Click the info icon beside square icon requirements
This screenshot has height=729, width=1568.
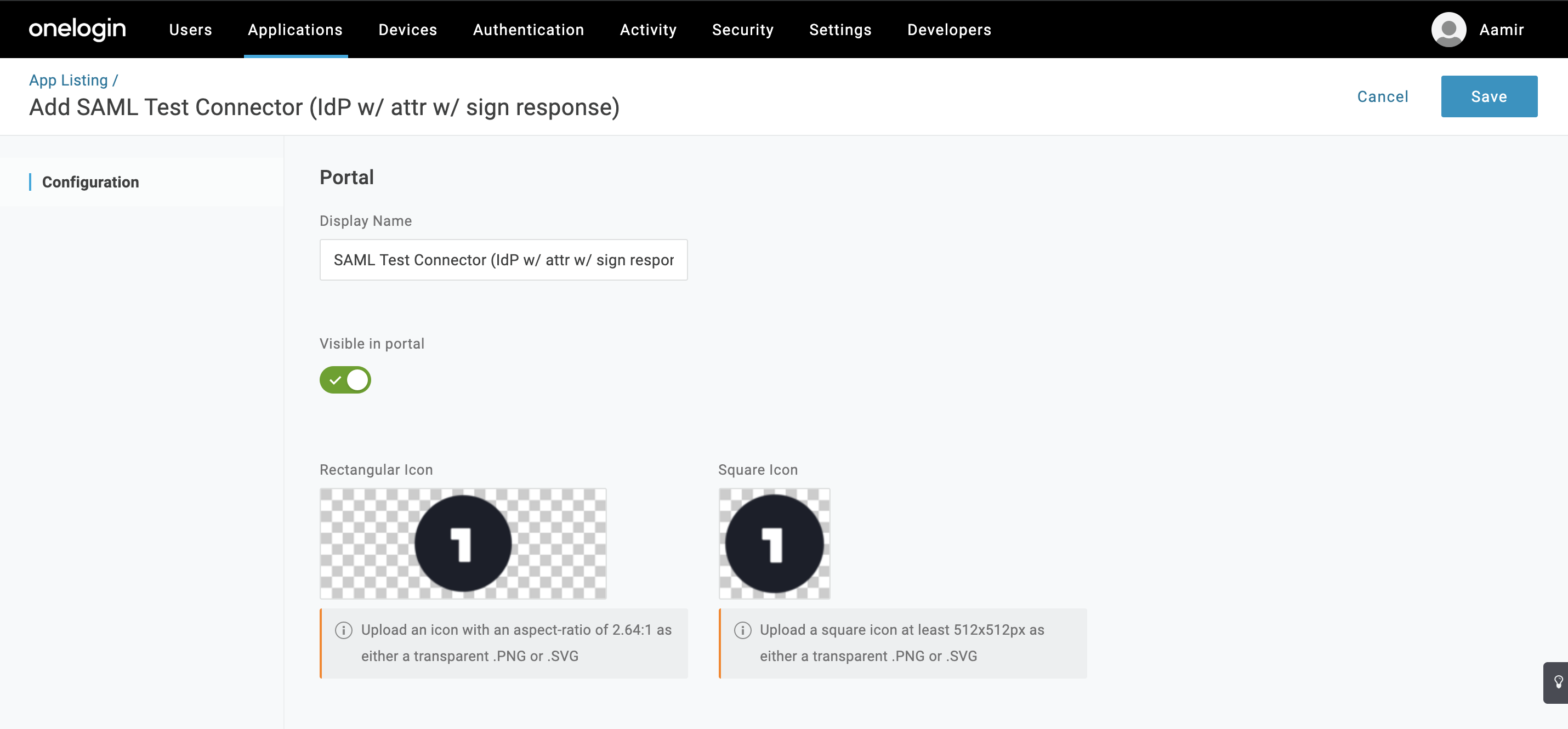743,630
